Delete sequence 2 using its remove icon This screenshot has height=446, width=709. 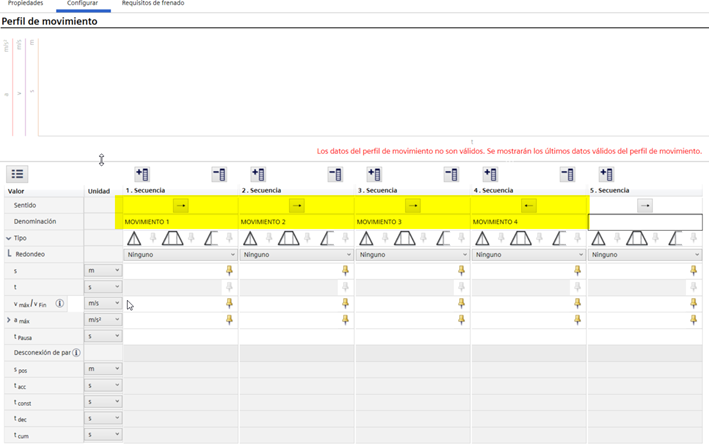[x=335, y=174]
